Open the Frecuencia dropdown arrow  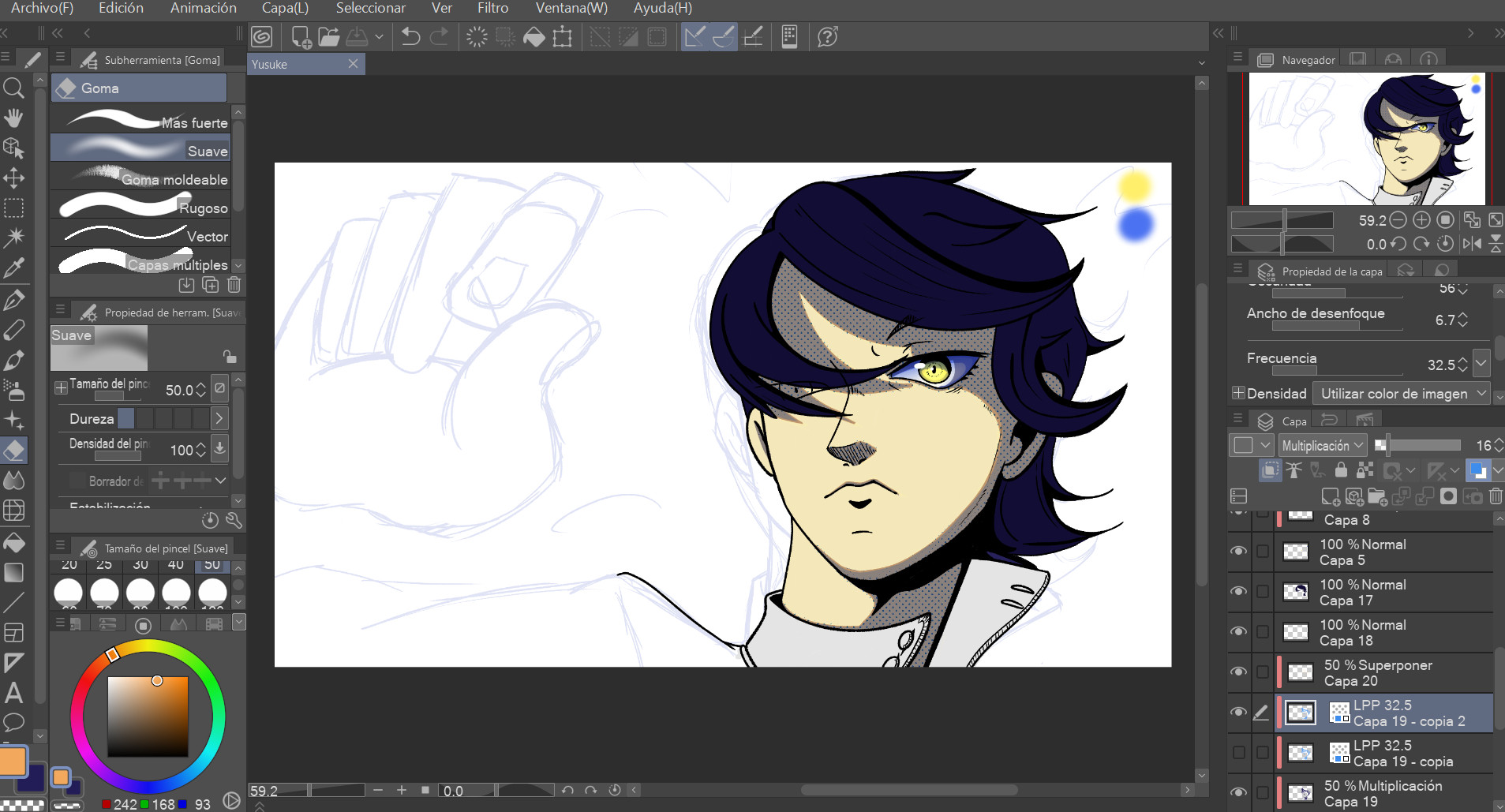pos(1481,364)
